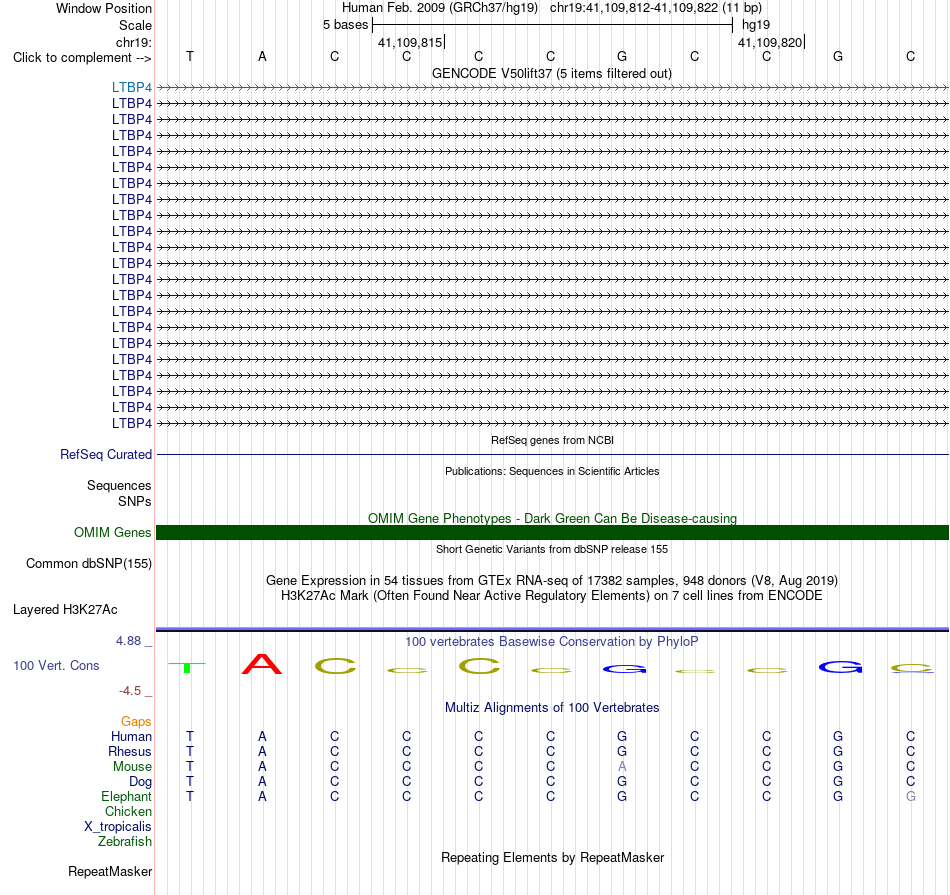Image resolution: width=950 pixels, height=895 pixels.
Task: Open the 'GENCODE V50lift37' track title
Action: [x=552, y=74]
